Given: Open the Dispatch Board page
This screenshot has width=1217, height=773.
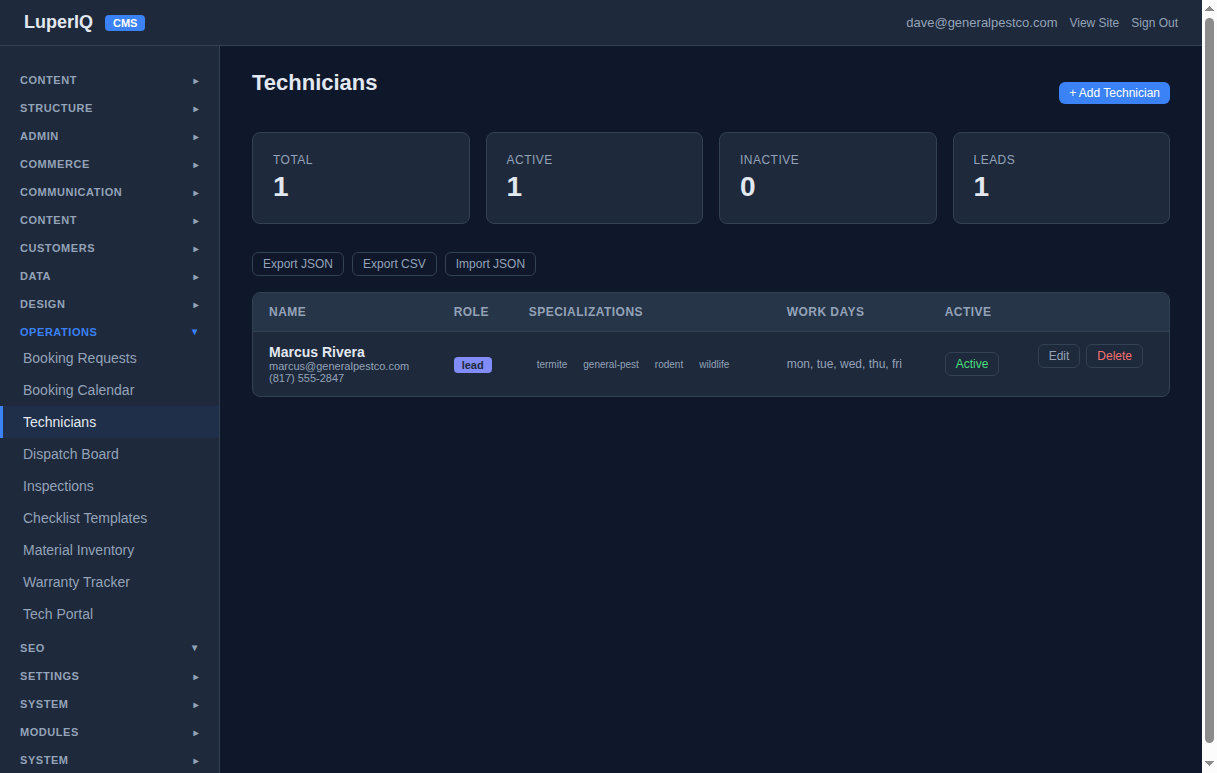Looking at the screenshot, I should point(71,454).
